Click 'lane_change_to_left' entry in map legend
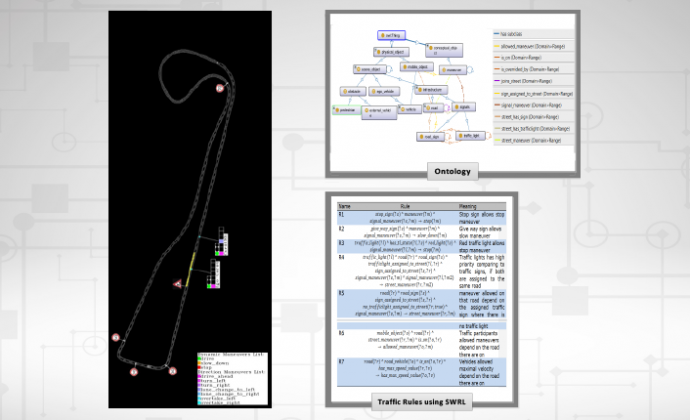 point(227,390)
